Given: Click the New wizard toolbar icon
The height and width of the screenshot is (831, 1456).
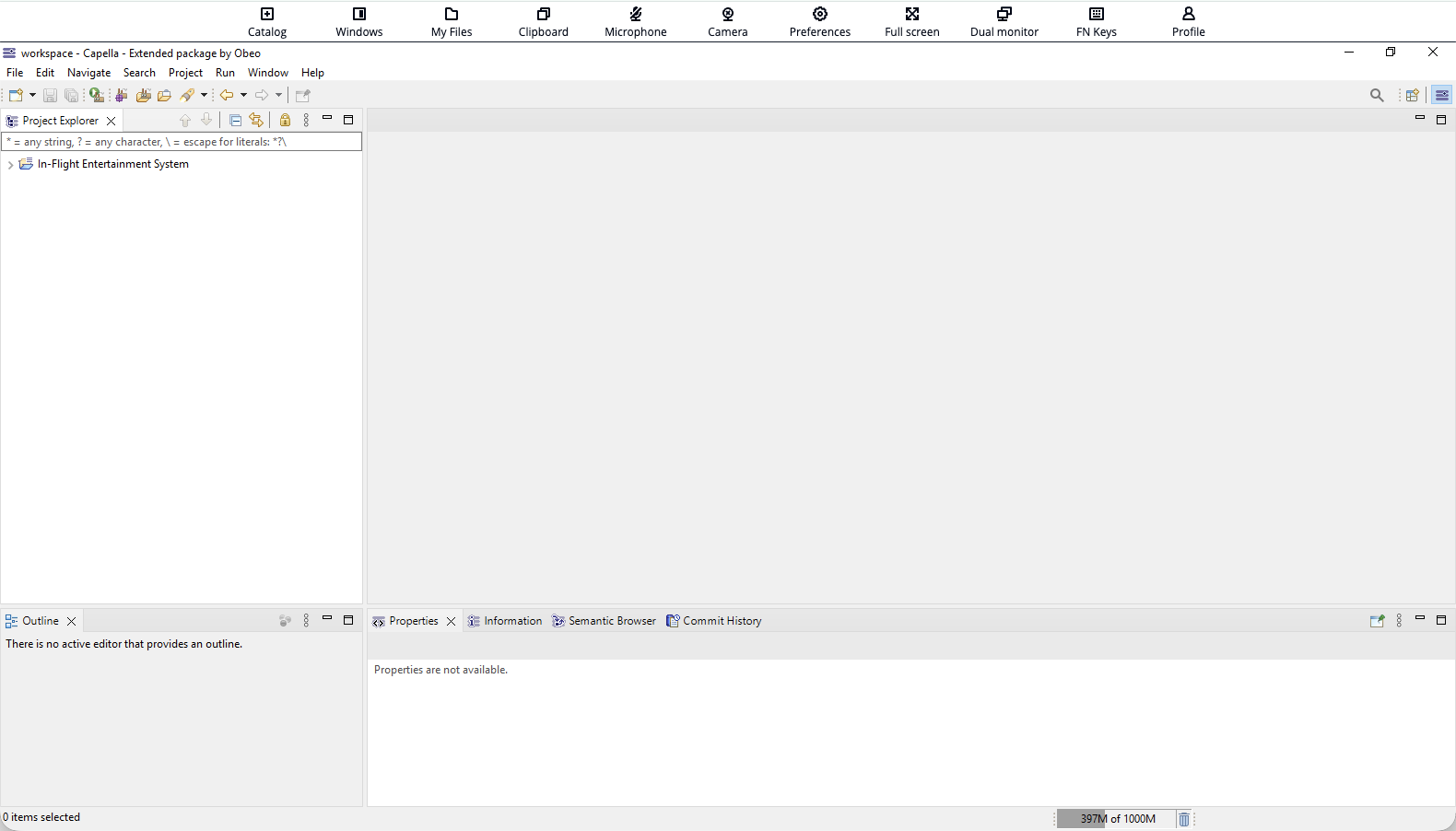Looking at the screenshot, I should pos(15,95).
